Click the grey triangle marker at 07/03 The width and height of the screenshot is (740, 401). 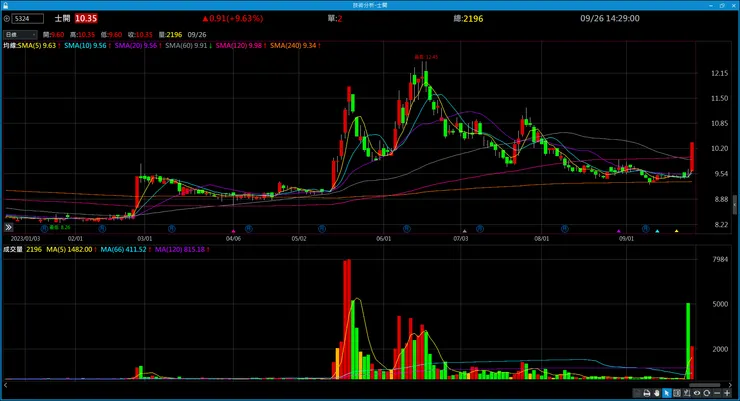[x=464, y=231]
